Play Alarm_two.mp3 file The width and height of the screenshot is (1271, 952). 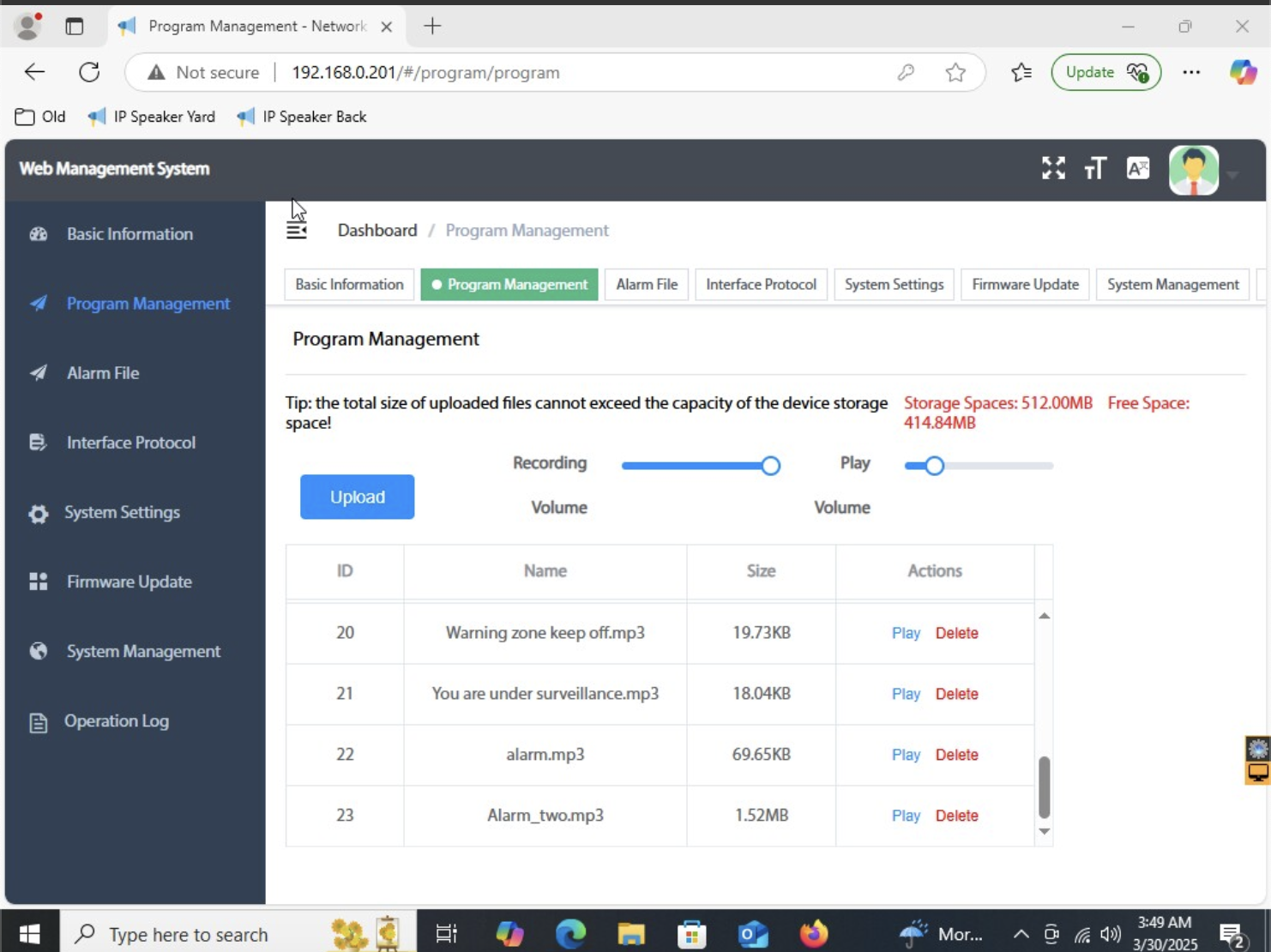[906, 816]
